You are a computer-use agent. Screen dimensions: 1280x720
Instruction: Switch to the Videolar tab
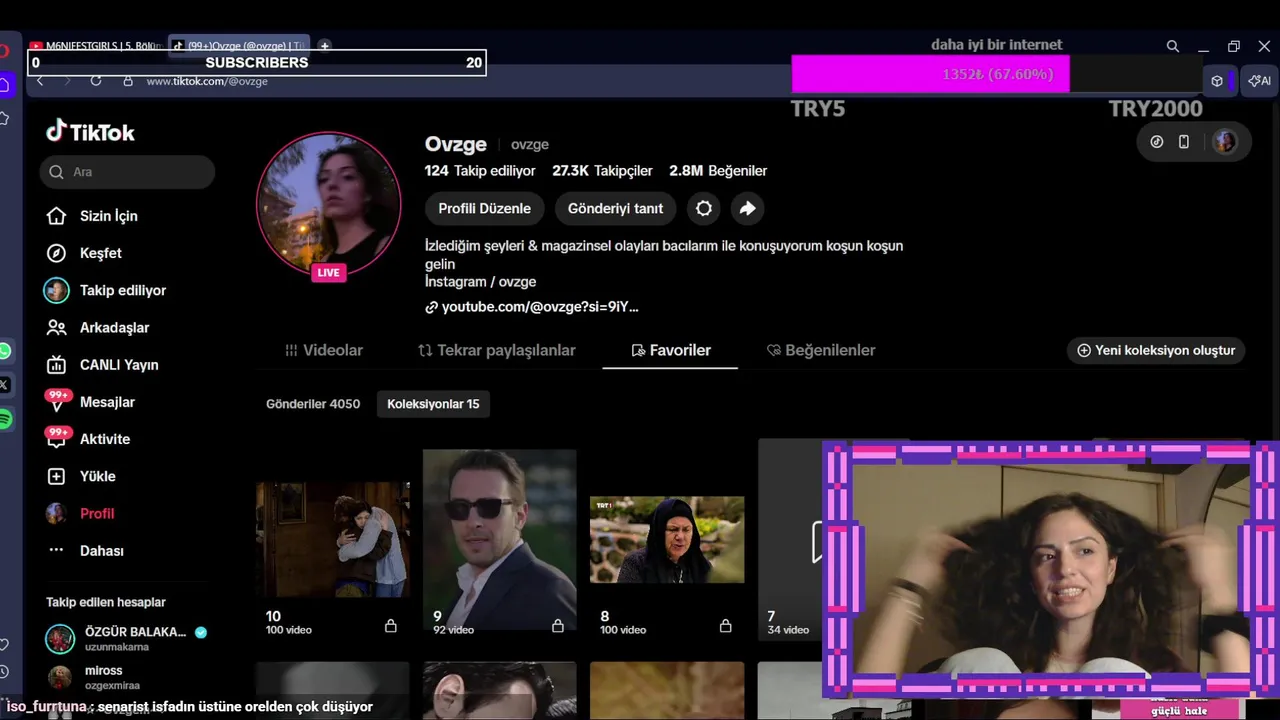[x=323, y=350]
